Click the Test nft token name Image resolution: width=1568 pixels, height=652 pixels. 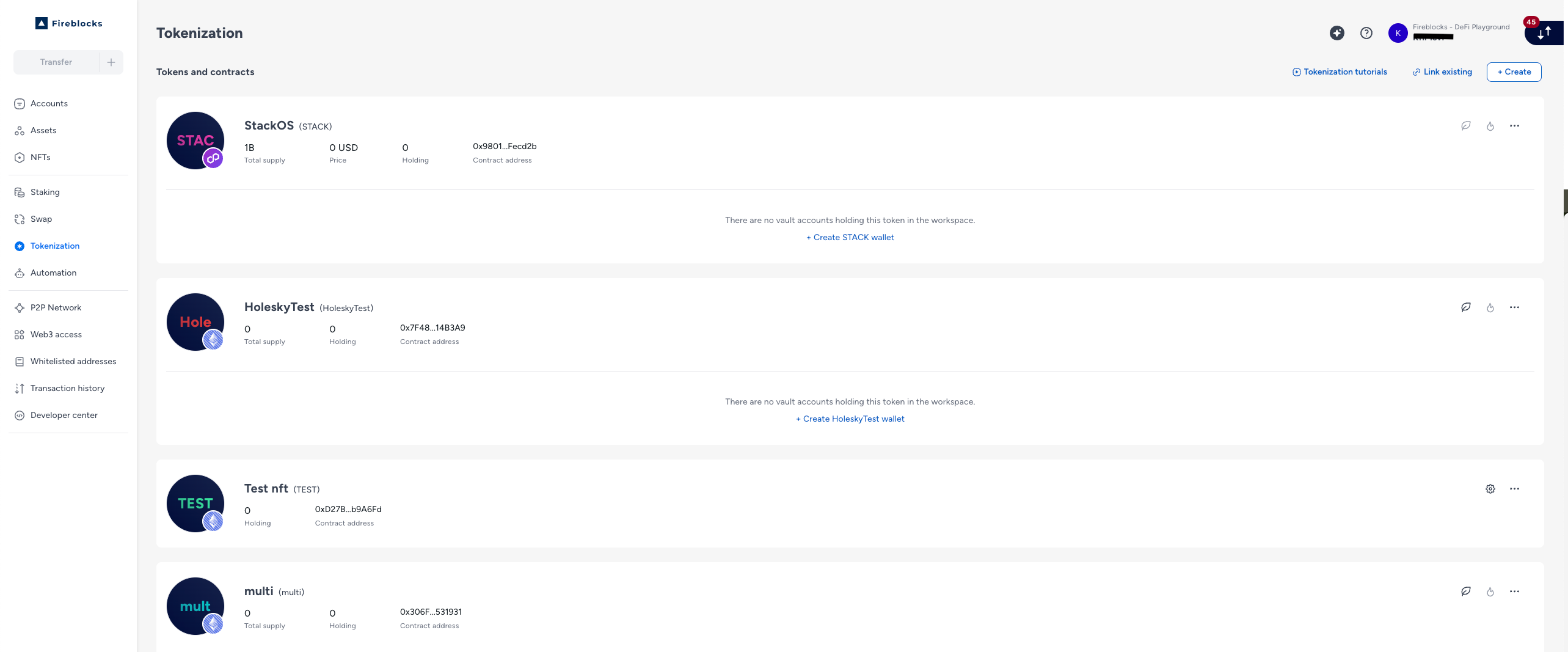[266, 489]
